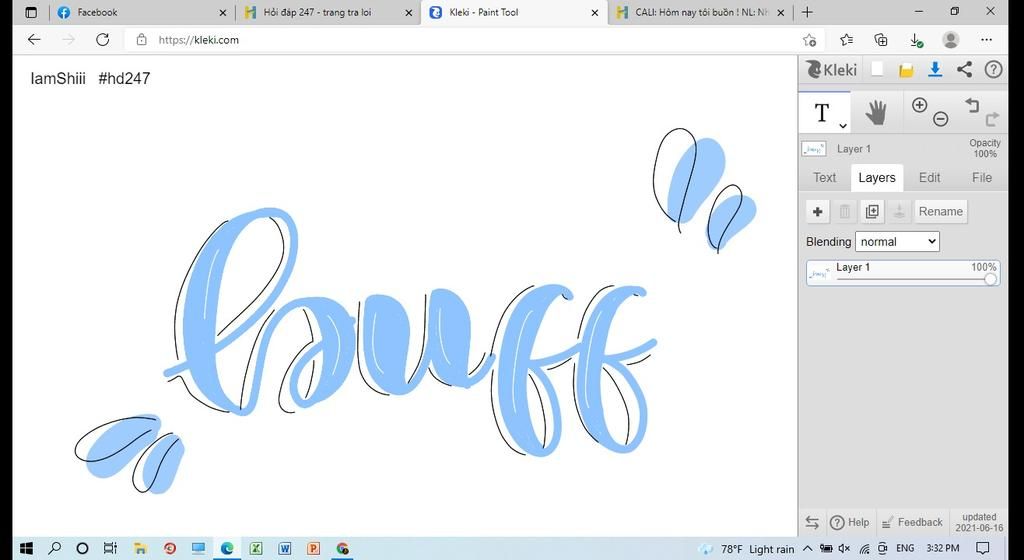Open the browser profile avatar
The height and width of the screenshot is (560, 1024).
tap(951, 40)
